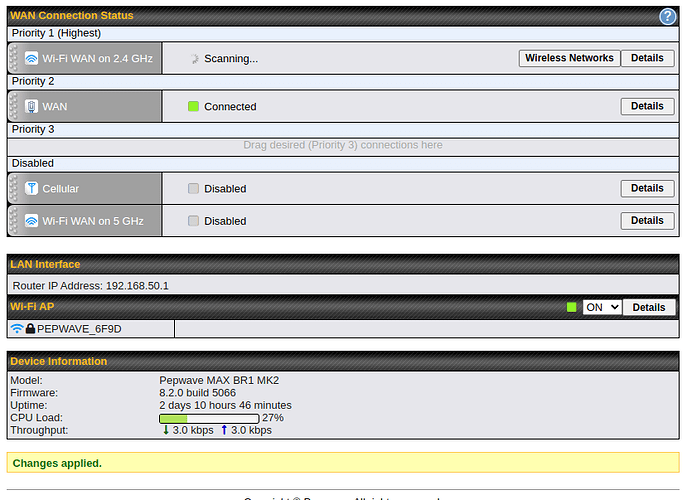687x500 pixels.
Task: Click the Wi-Fi WAN on 2.4 GHz label
Action: (x=97, y=58)
